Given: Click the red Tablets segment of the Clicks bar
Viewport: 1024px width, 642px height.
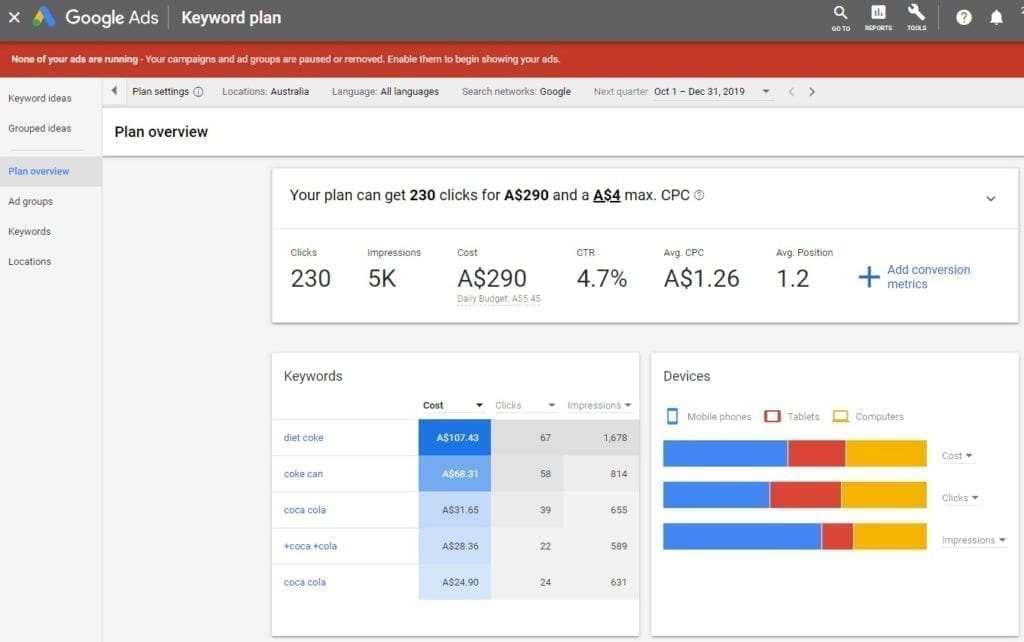Looking at the screenshot, I should [x=805, y=495].
